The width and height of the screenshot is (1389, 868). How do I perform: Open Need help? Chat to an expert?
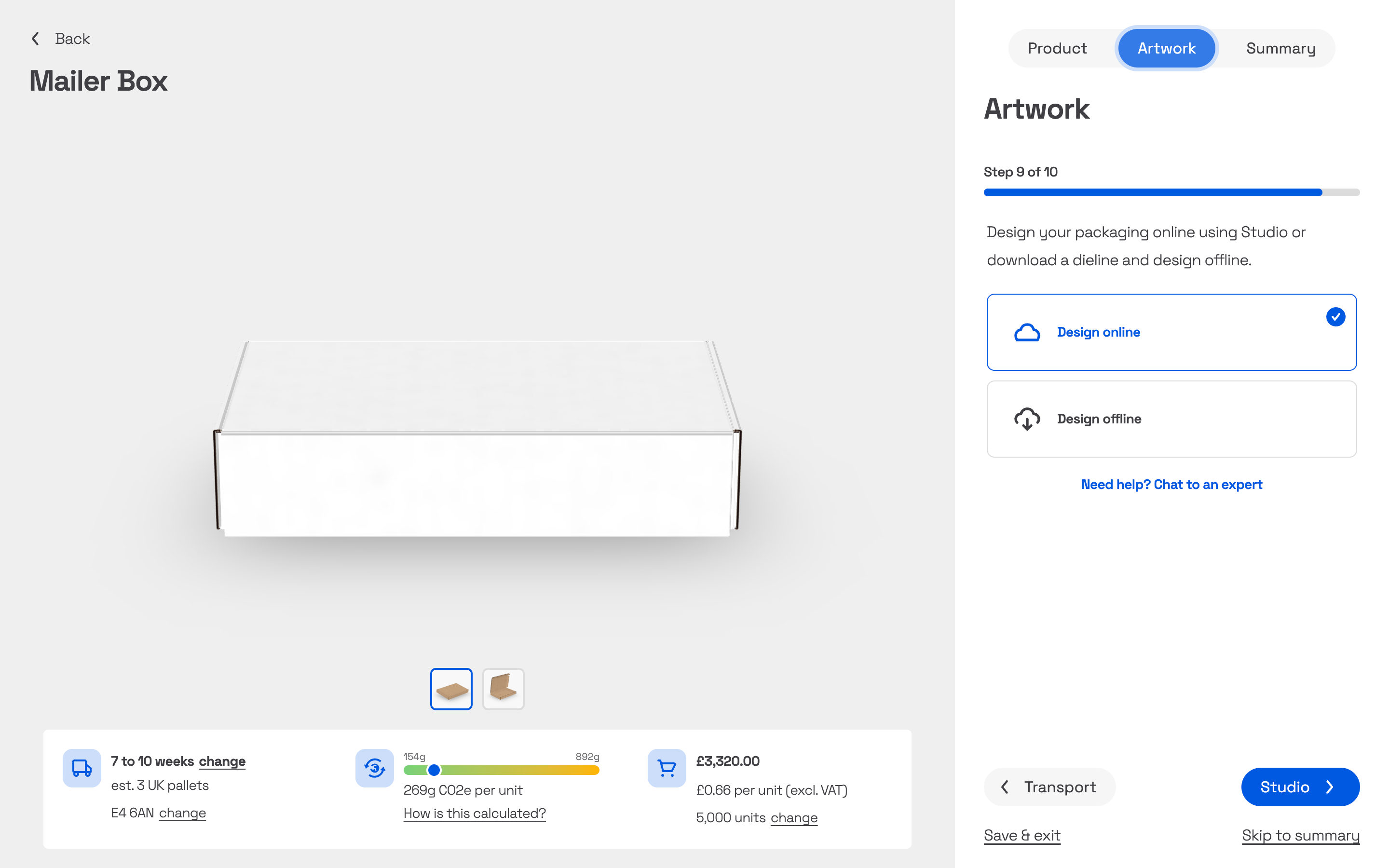click(x=1171, y=485)
